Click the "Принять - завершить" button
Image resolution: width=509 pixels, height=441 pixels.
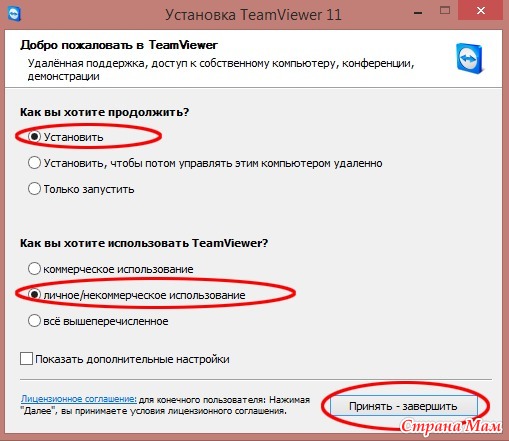[x=403, y=406]
